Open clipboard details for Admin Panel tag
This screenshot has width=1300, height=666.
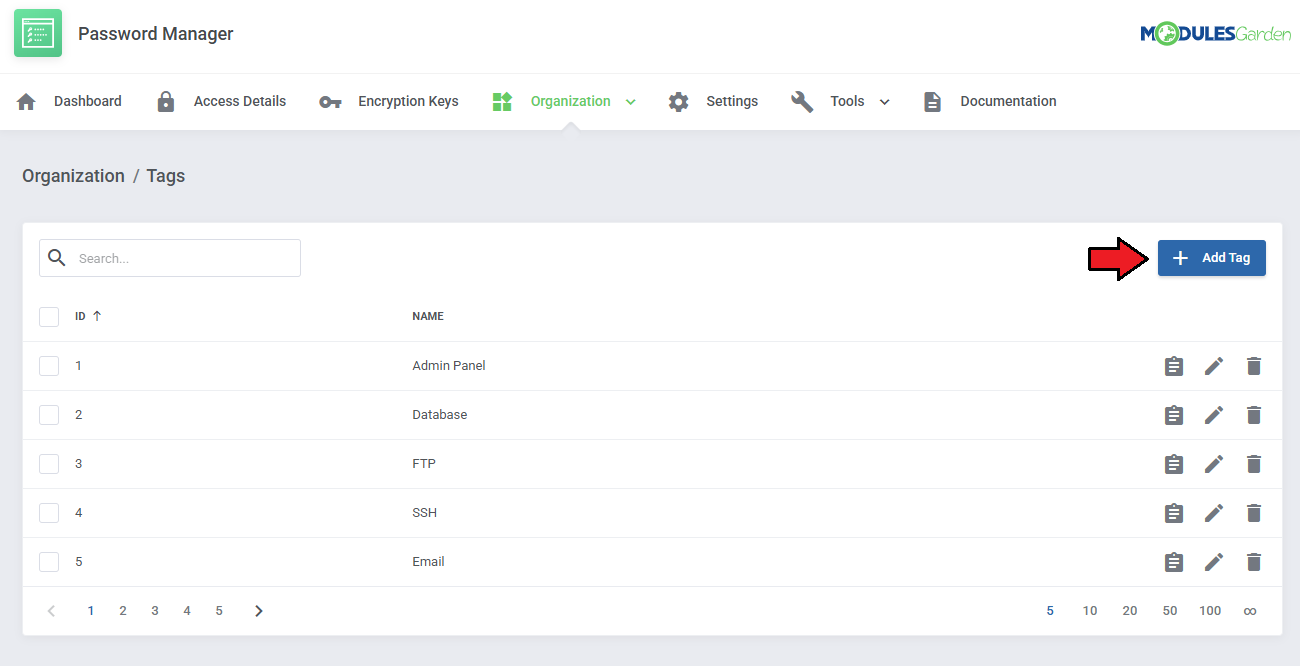click(x=1174, y=366)
